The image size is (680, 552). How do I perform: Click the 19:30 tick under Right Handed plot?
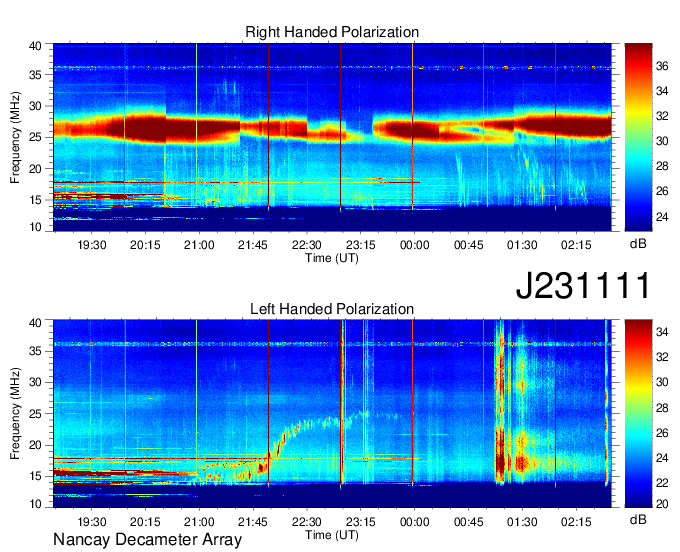[x=92, y=245]
